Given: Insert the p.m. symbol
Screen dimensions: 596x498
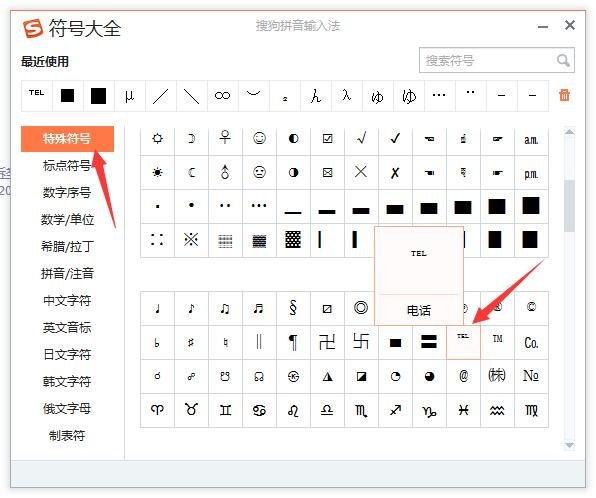Looking at the screenshot, I should click(531, 173).
